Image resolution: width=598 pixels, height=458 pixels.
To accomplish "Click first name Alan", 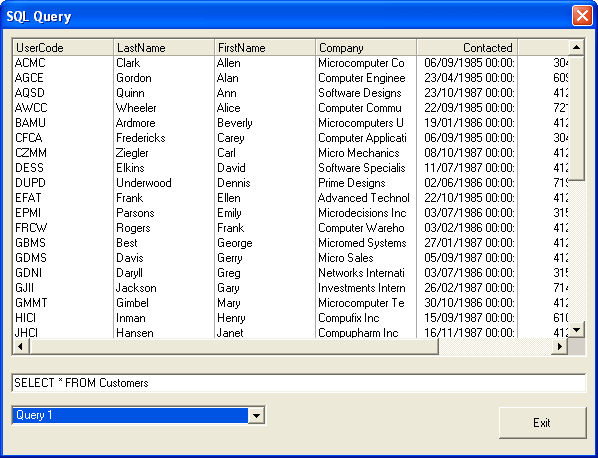I will pyautogui.click(x=228, y=78).
